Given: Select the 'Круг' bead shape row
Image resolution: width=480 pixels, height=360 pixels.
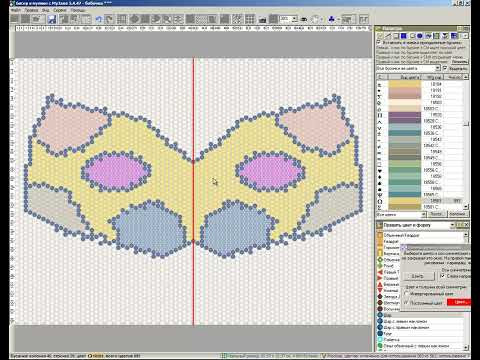Looking at the screenshot, I should pyautogui.click(x=420, y=333).
